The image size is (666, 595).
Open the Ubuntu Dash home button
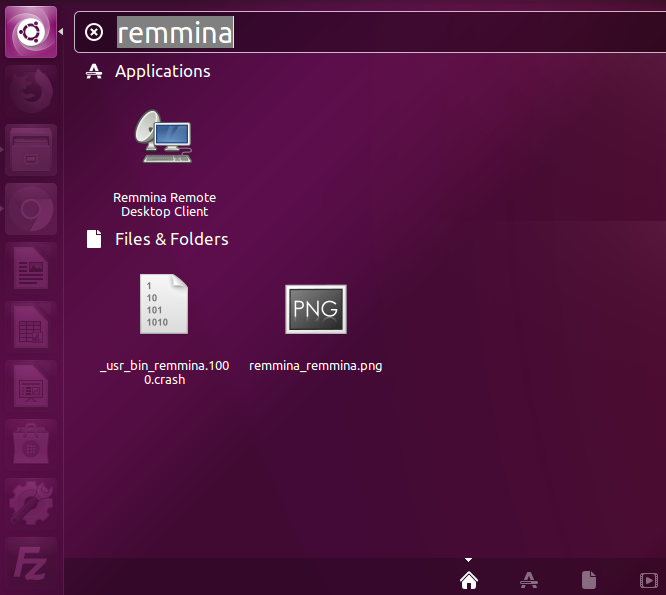(x=31, y=32)
